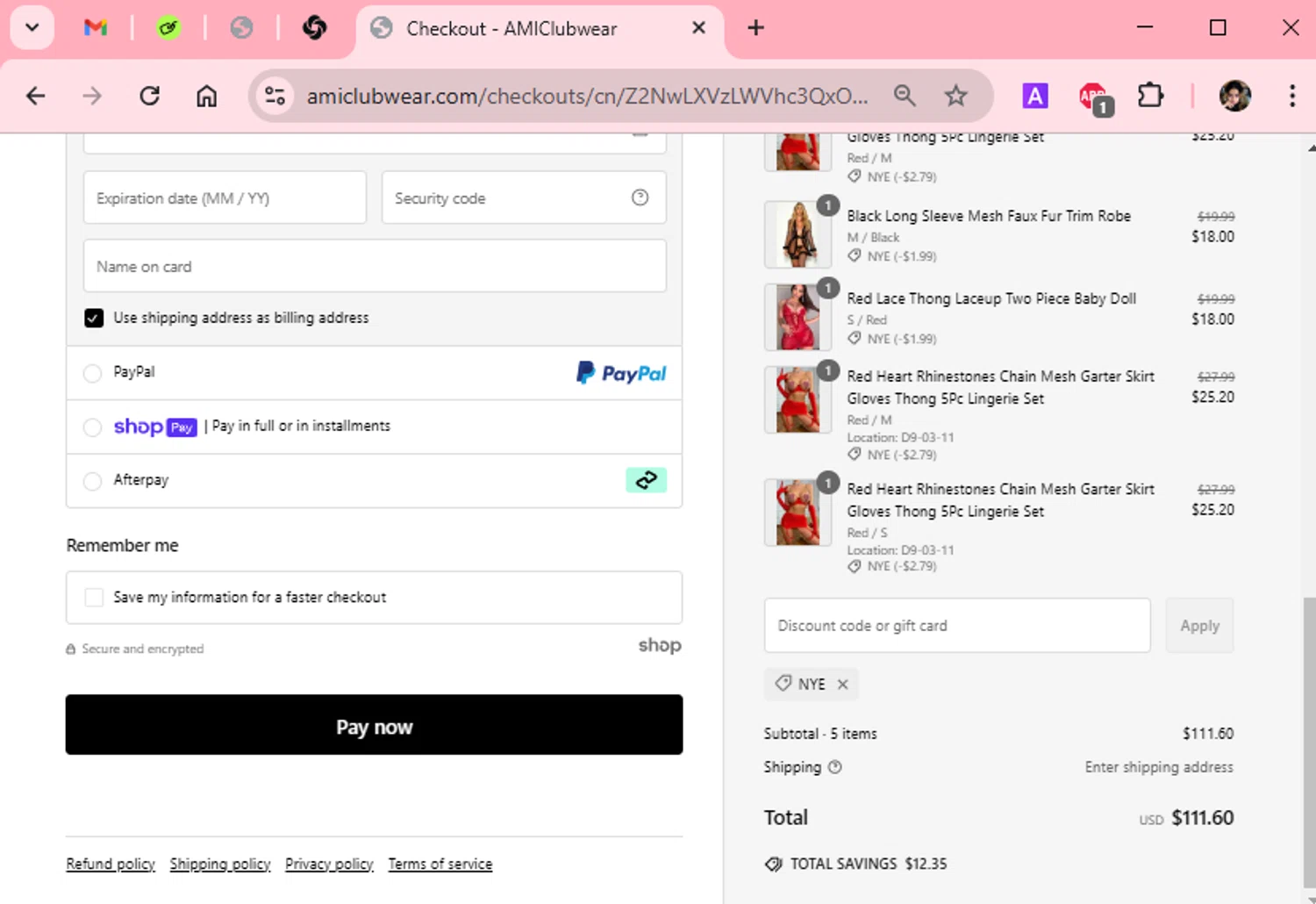The height and width of the screenshot is (904, 1316).
Task: Select Afterpay payment option
Action: click(x=92, y=481)
